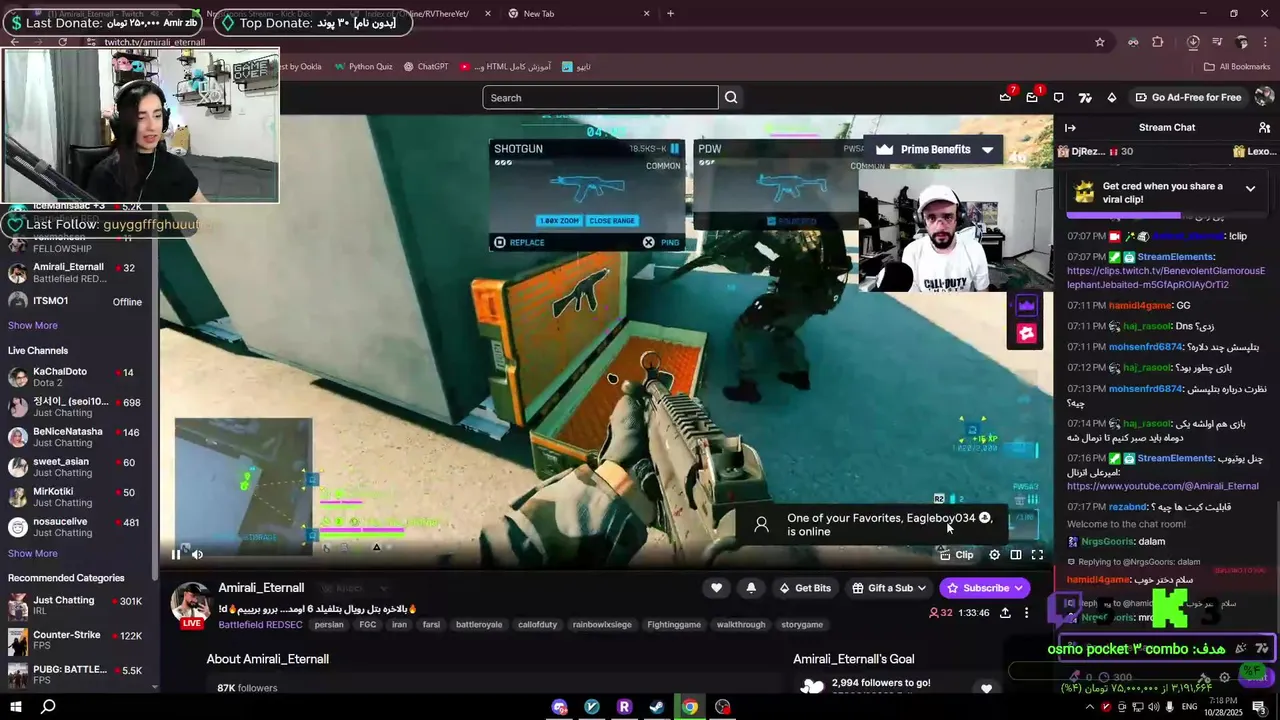This screenshot has width=1280, height=720.
Task: Open chat community users list icon
Action: point(1264,127)
